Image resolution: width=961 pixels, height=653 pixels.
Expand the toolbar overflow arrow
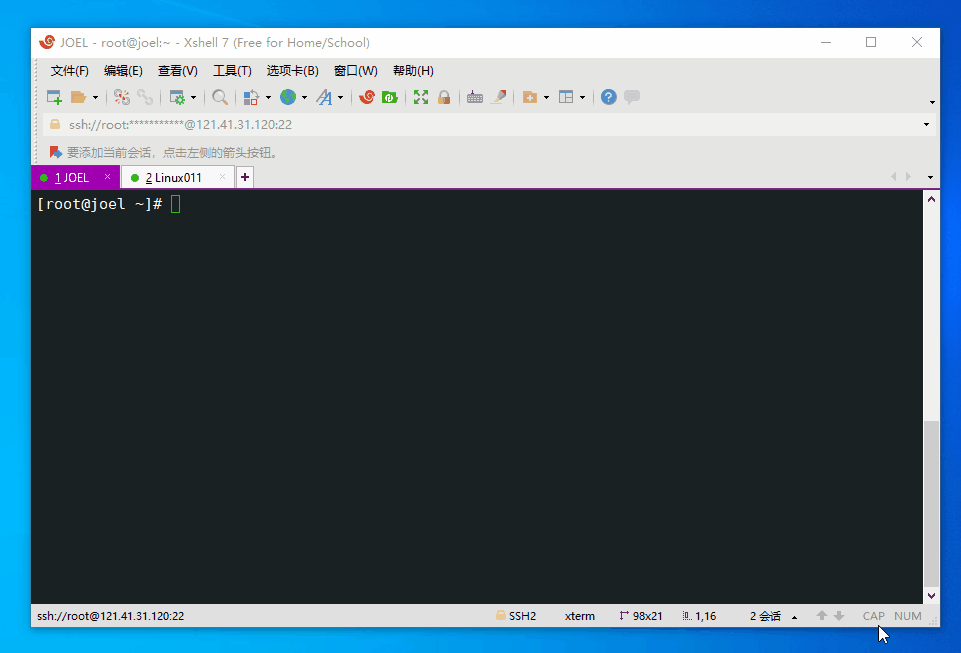[932, 102]
